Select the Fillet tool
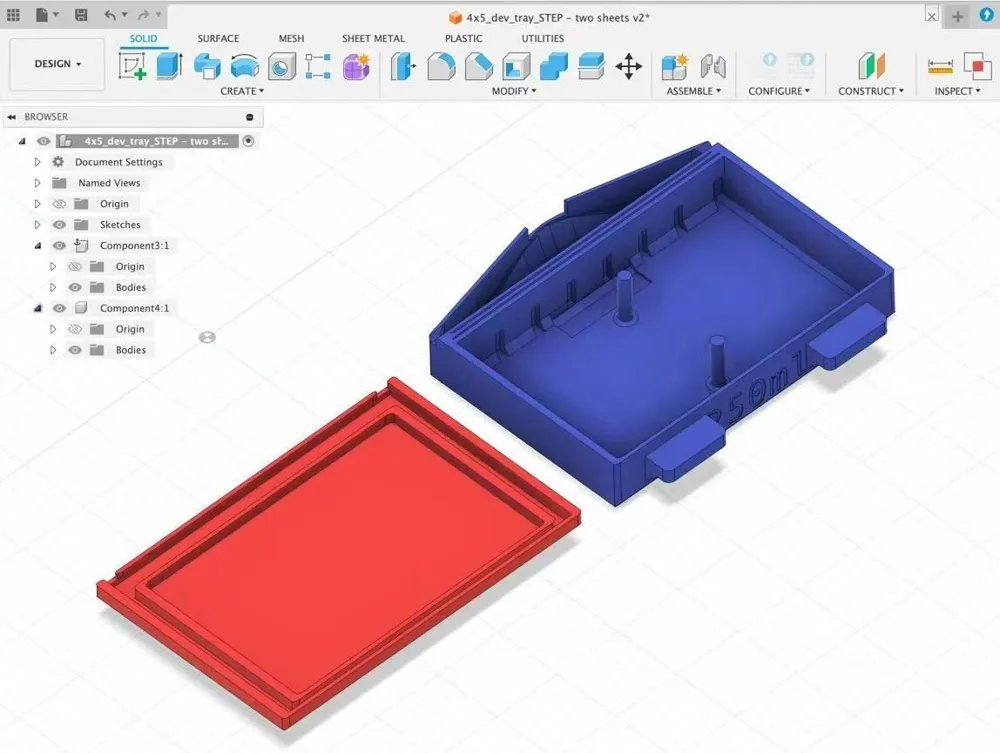Viewport: 1000px width, 753px height. pyautogui.click(x=441, y=66)
